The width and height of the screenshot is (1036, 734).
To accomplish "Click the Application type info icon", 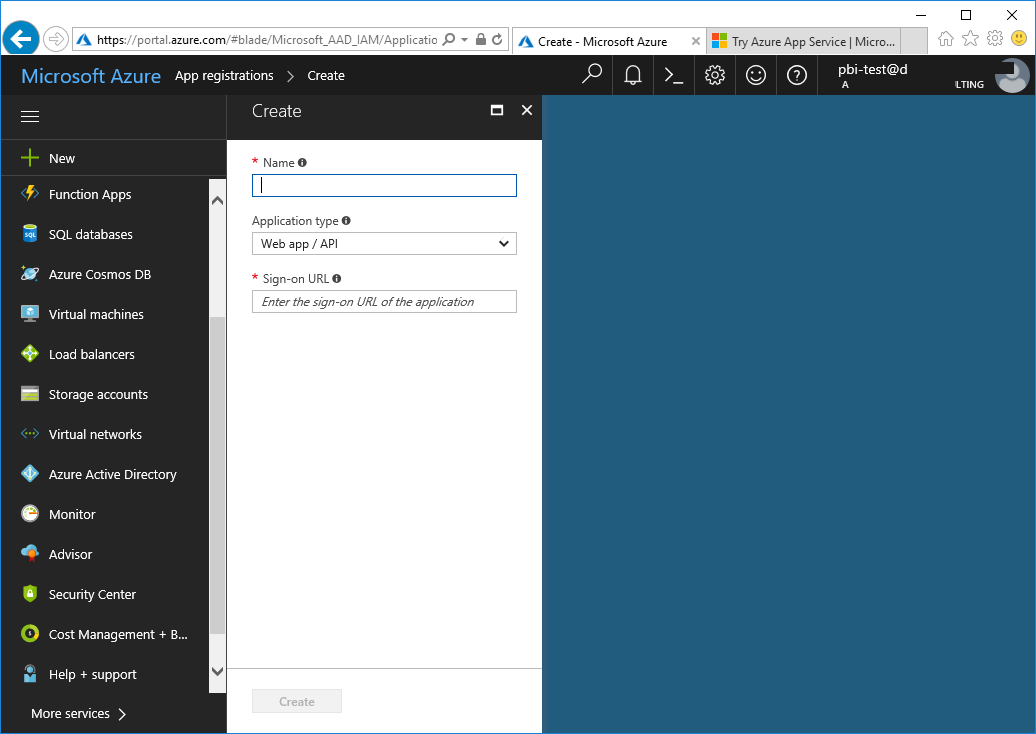I will 346,221.
